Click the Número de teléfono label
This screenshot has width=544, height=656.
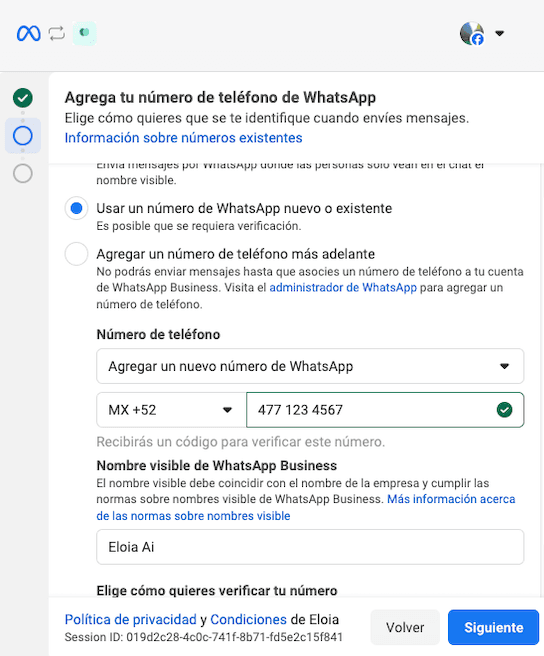click(x=158, y=334)
